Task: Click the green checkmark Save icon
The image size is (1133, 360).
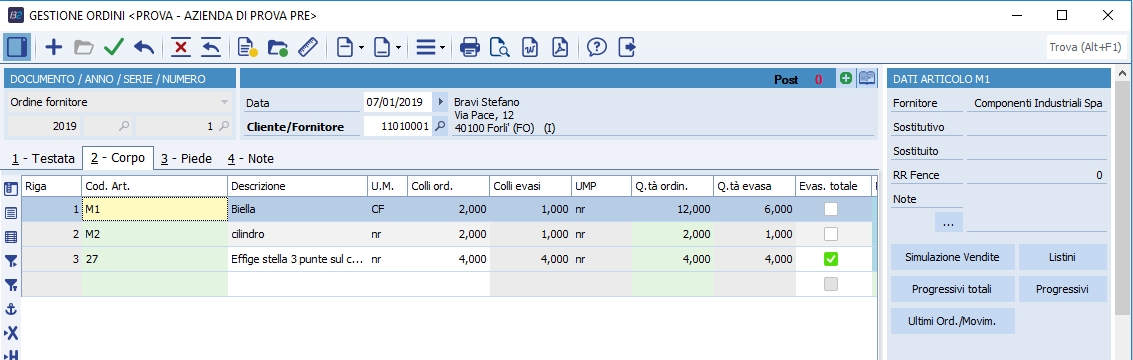Action: [114, 48]
